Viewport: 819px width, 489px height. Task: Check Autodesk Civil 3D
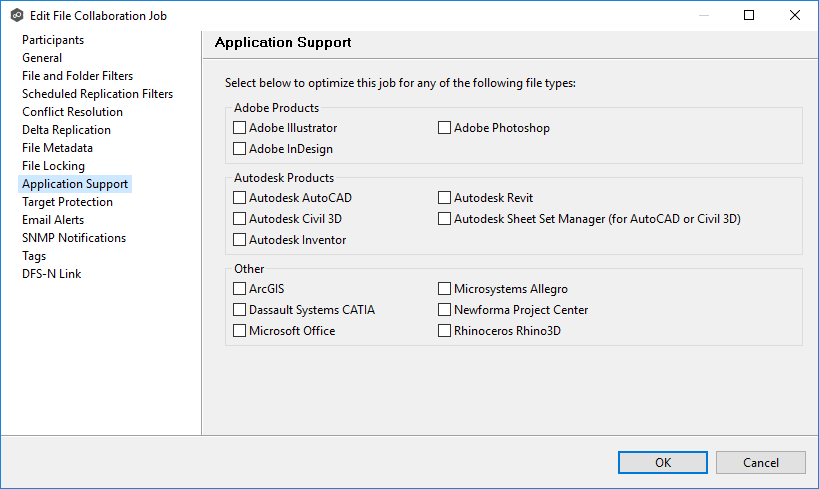[x=240, y=219]
